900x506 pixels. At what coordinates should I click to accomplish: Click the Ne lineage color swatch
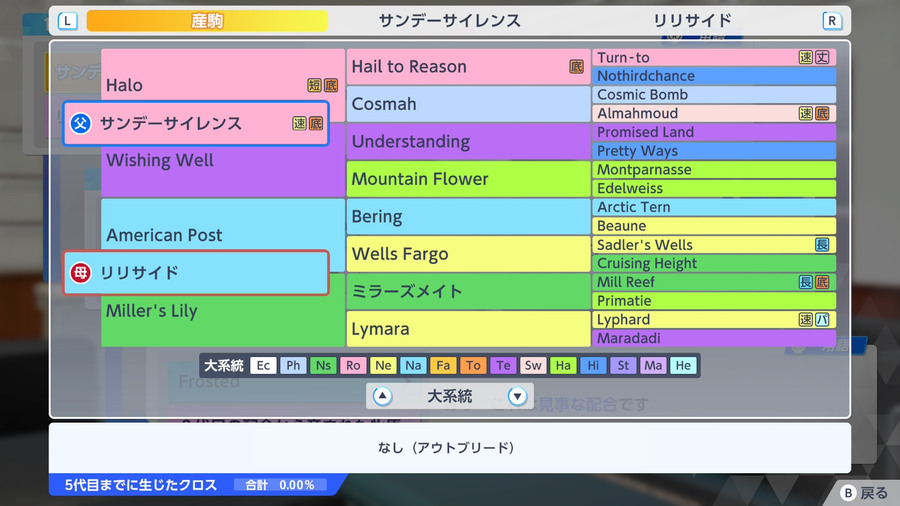(383, 365)
